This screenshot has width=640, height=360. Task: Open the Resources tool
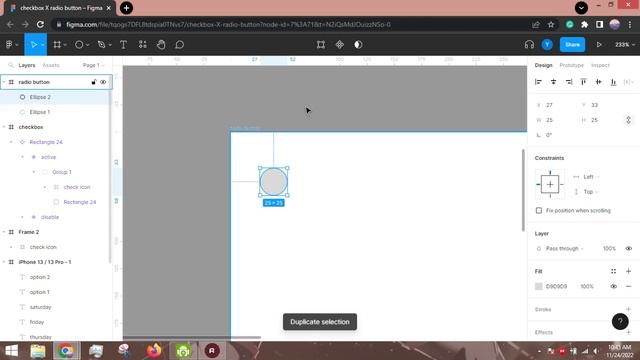click(142, 44)
